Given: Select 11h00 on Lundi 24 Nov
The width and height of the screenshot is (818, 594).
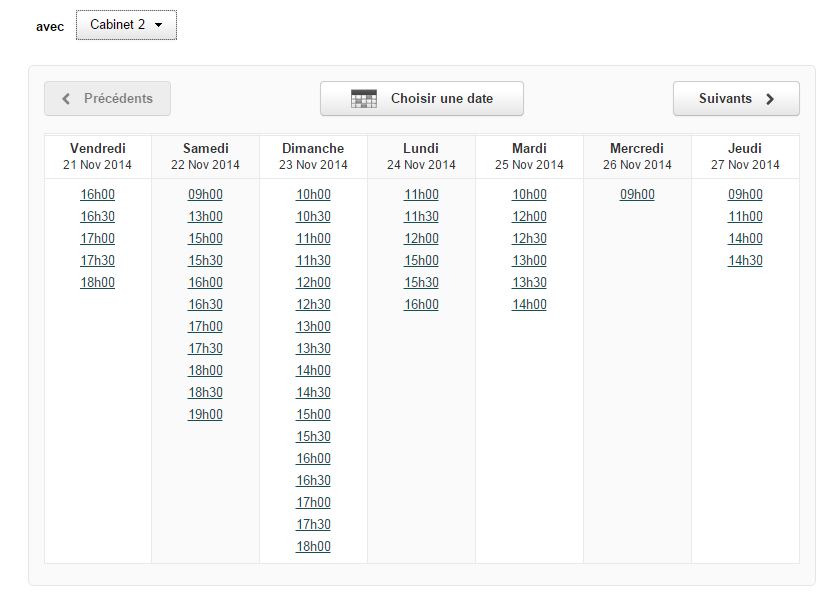Looking at the screenshot, I should [x=422, y=195].
